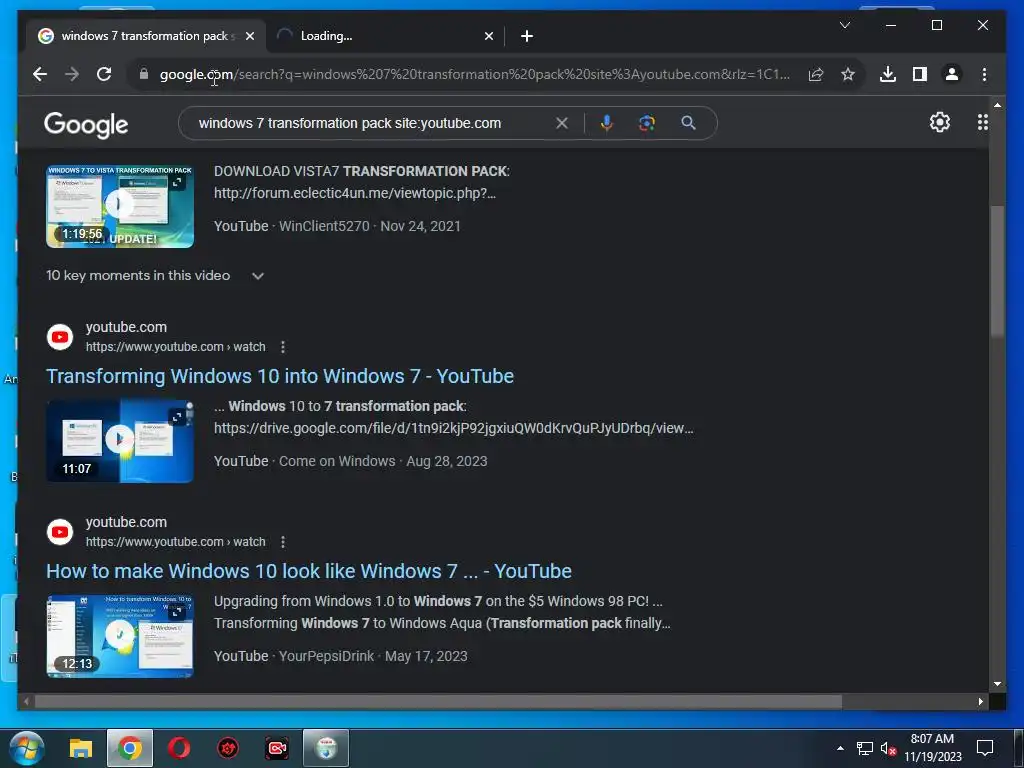The height and width of the screenshot is (768, 1024).
Task: Click the magnifier search button
Action: click(x=688, y=123)
